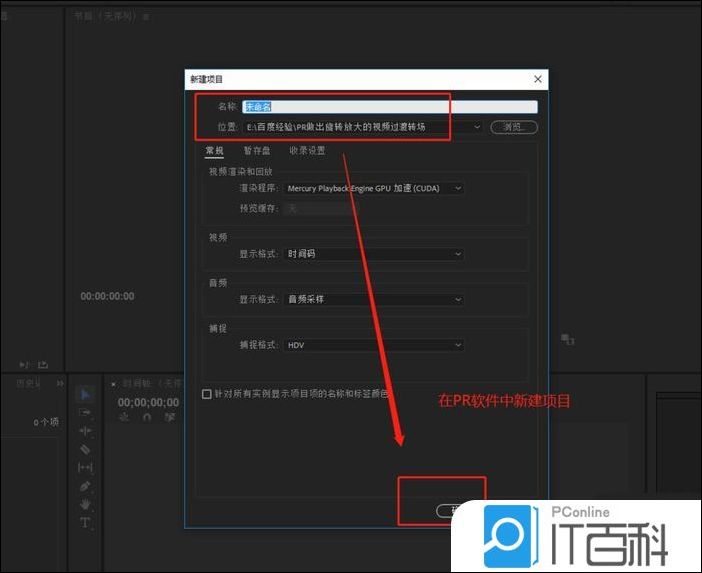Screen dimensions: 702x573
Task: Open video 显示格式 时间码 dropdown
Action: 374,254
